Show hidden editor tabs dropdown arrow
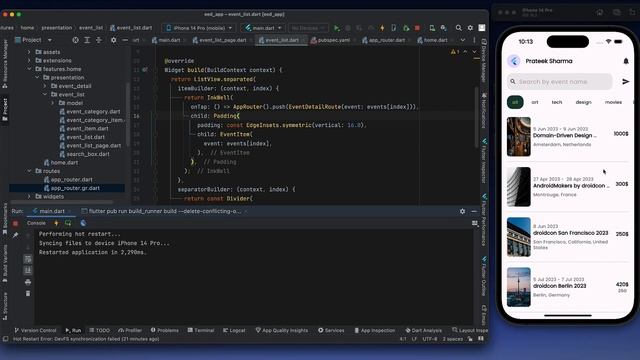Viewport: 640px width, 360px height. coord(462,40)
